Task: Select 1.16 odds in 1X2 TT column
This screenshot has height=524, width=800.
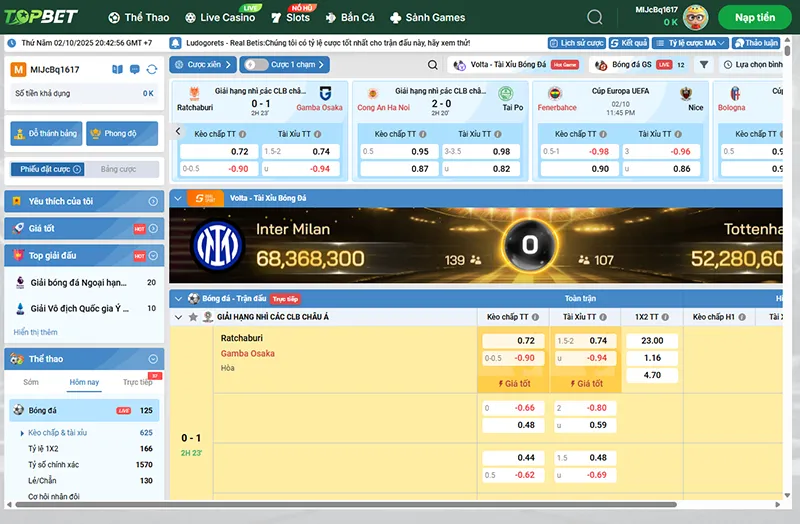Action: pos(652,358)
